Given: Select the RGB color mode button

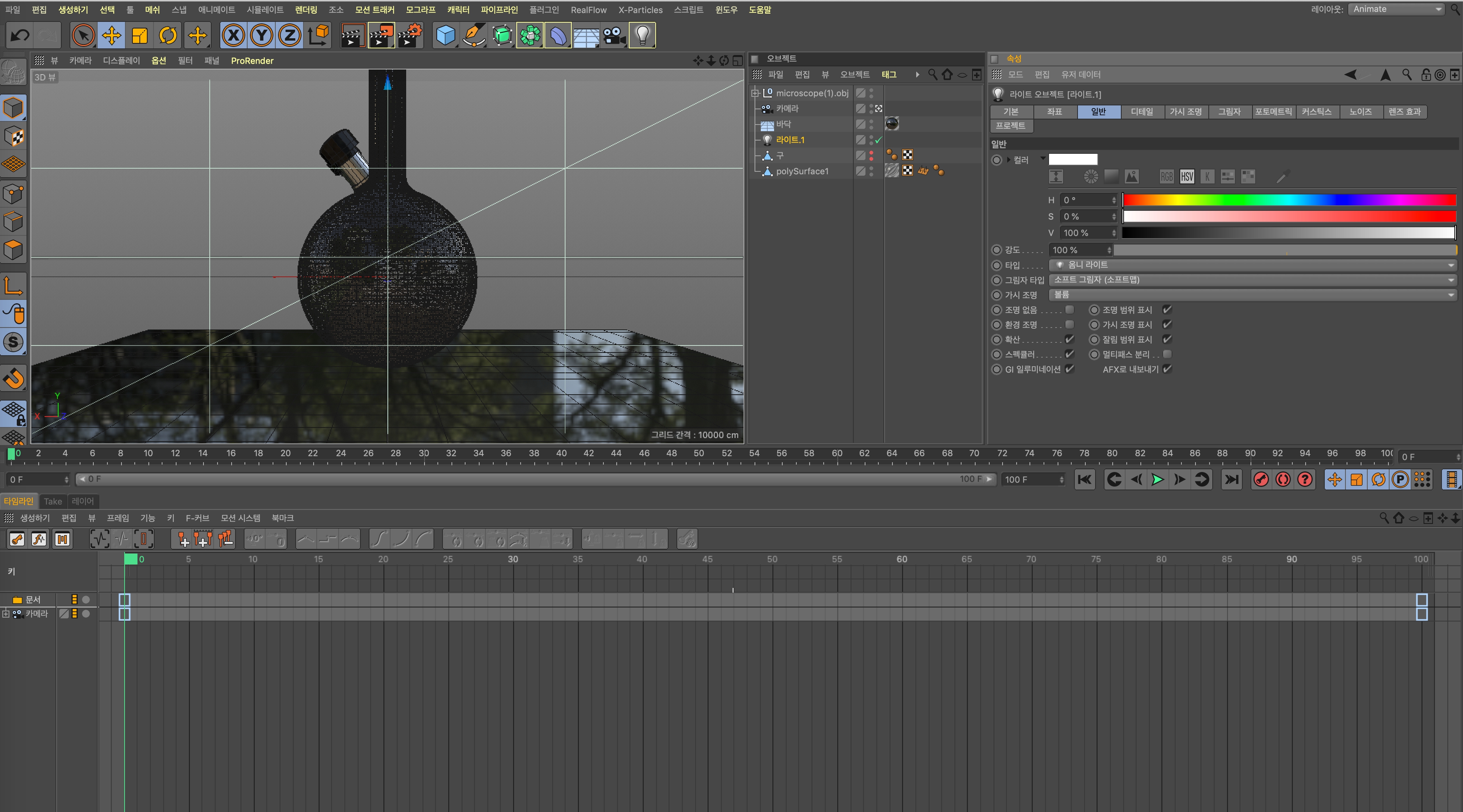Looking at the screenshot, I should coord(1166,176).
